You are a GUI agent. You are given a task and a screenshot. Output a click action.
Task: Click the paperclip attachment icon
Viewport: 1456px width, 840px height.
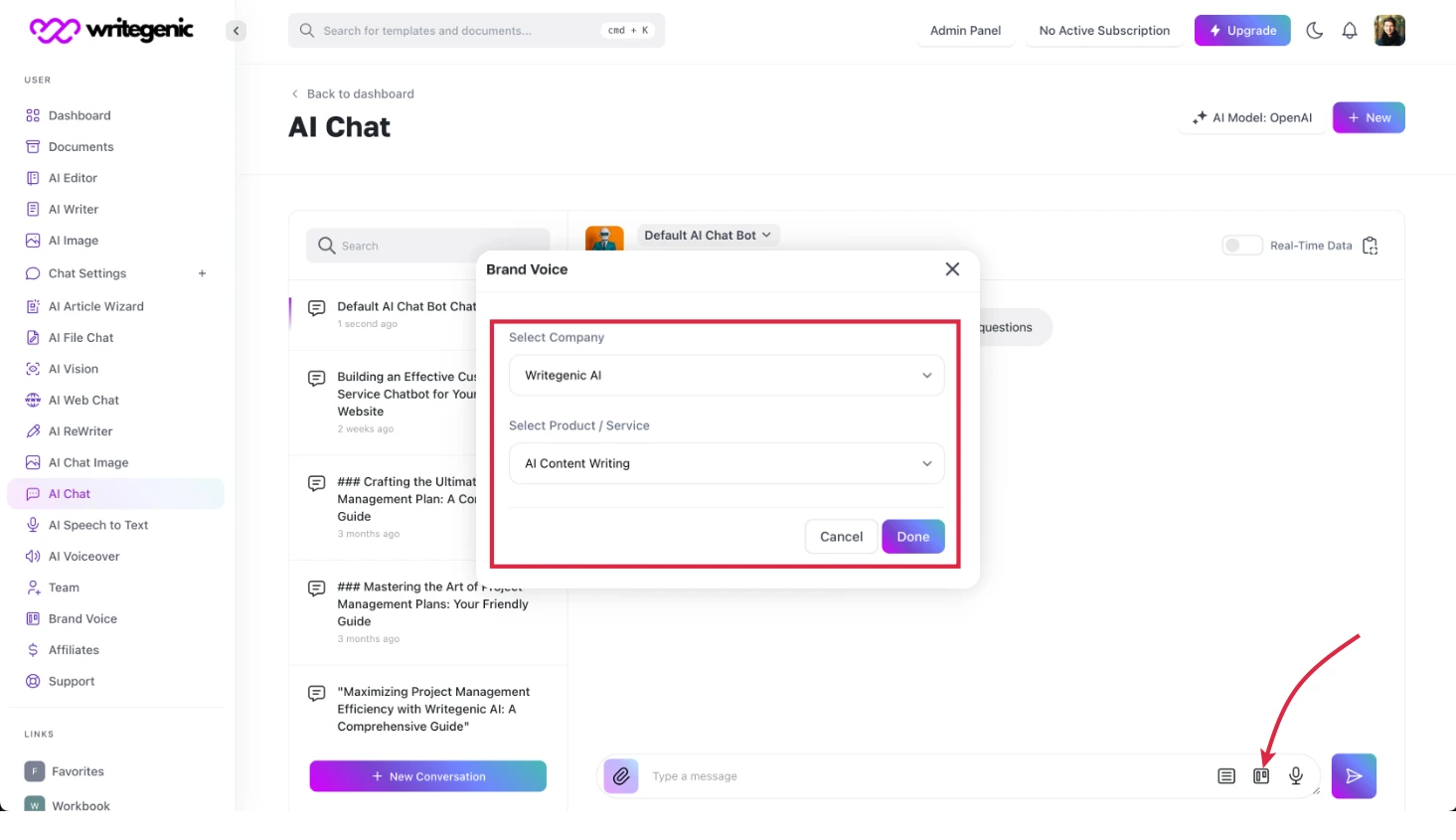[x=621, y=776]
